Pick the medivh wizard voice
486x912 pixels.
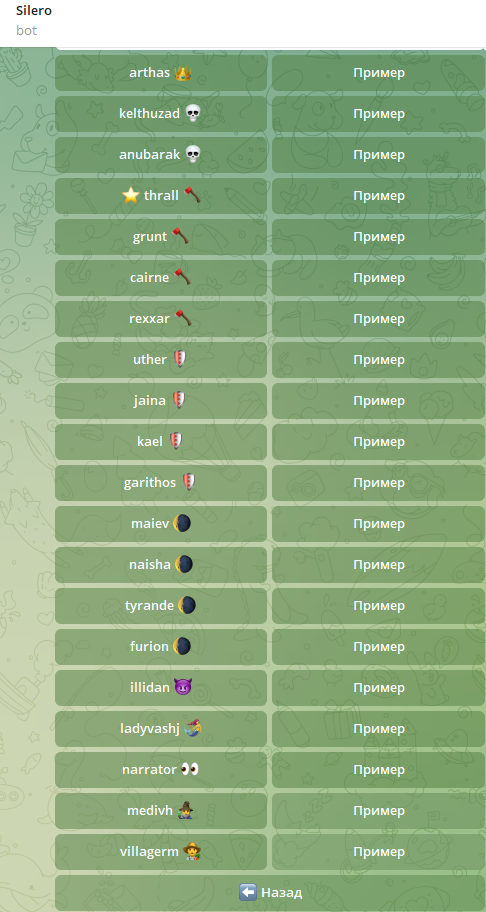[x=161, y=811]
